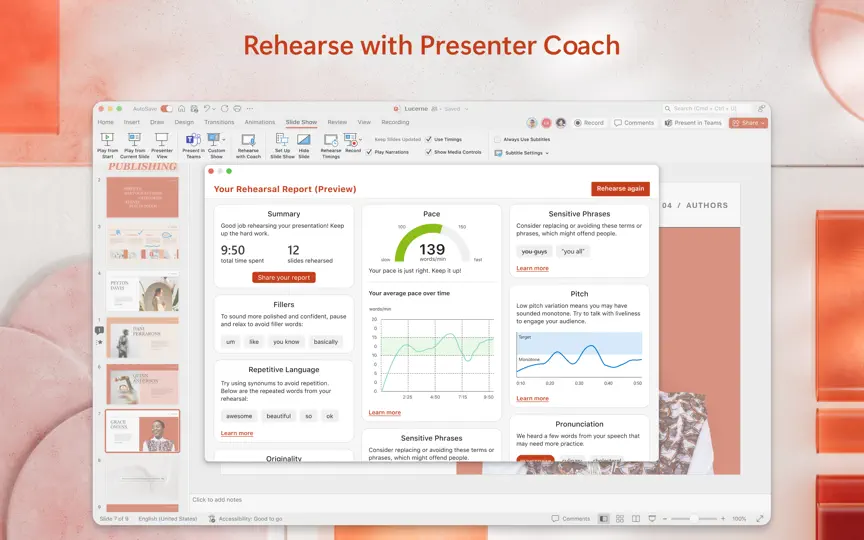Image resolution: width=864 pixels, height=540 pixels.
Task: Open Comments pane from top bar
Action: coord(634,123)
